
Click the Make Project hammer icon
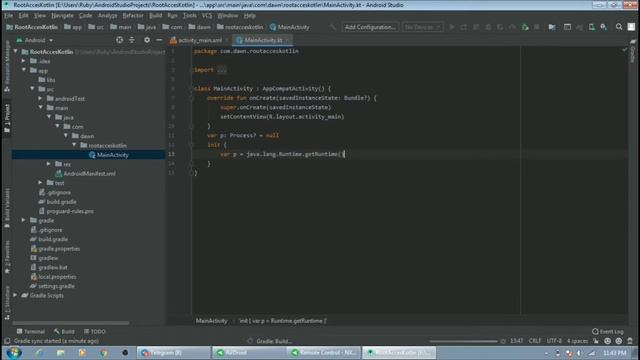[333, 27]
